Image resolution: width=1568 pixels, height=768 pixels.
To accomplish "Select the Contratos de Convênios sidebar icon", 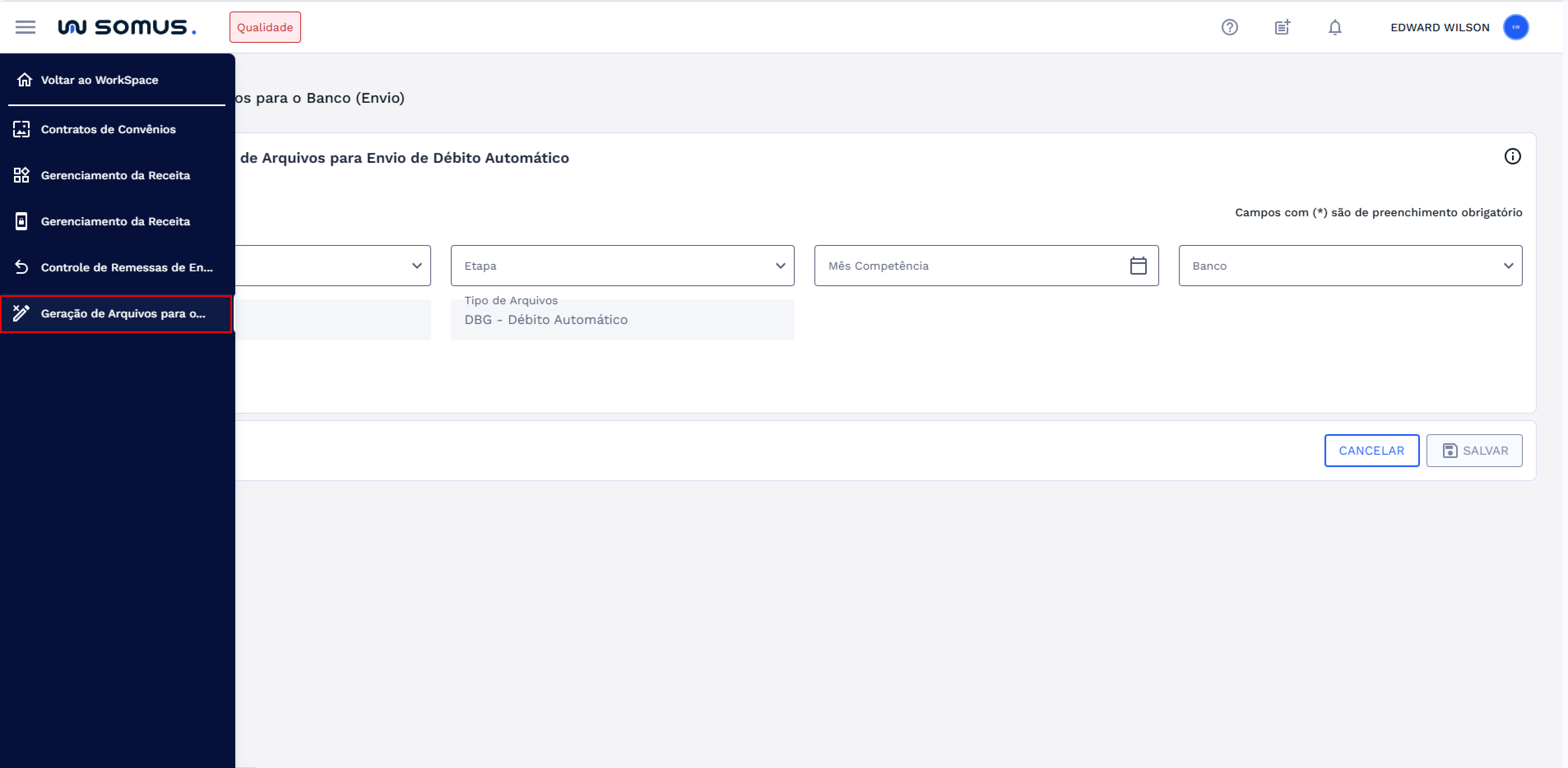I will tap(21, 129).
